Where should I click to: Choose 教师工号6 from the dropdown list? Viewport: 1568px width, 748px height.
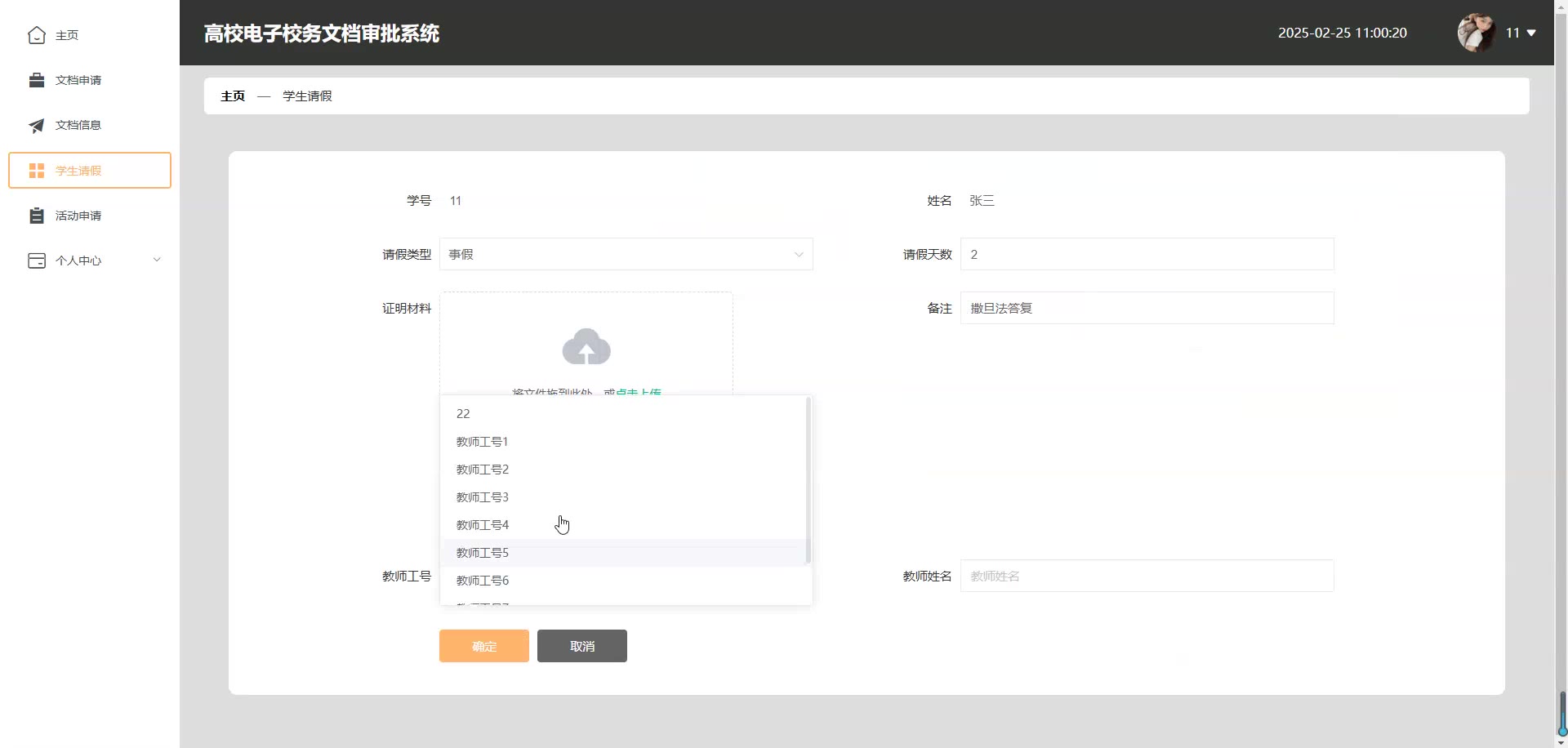(625, 581)
